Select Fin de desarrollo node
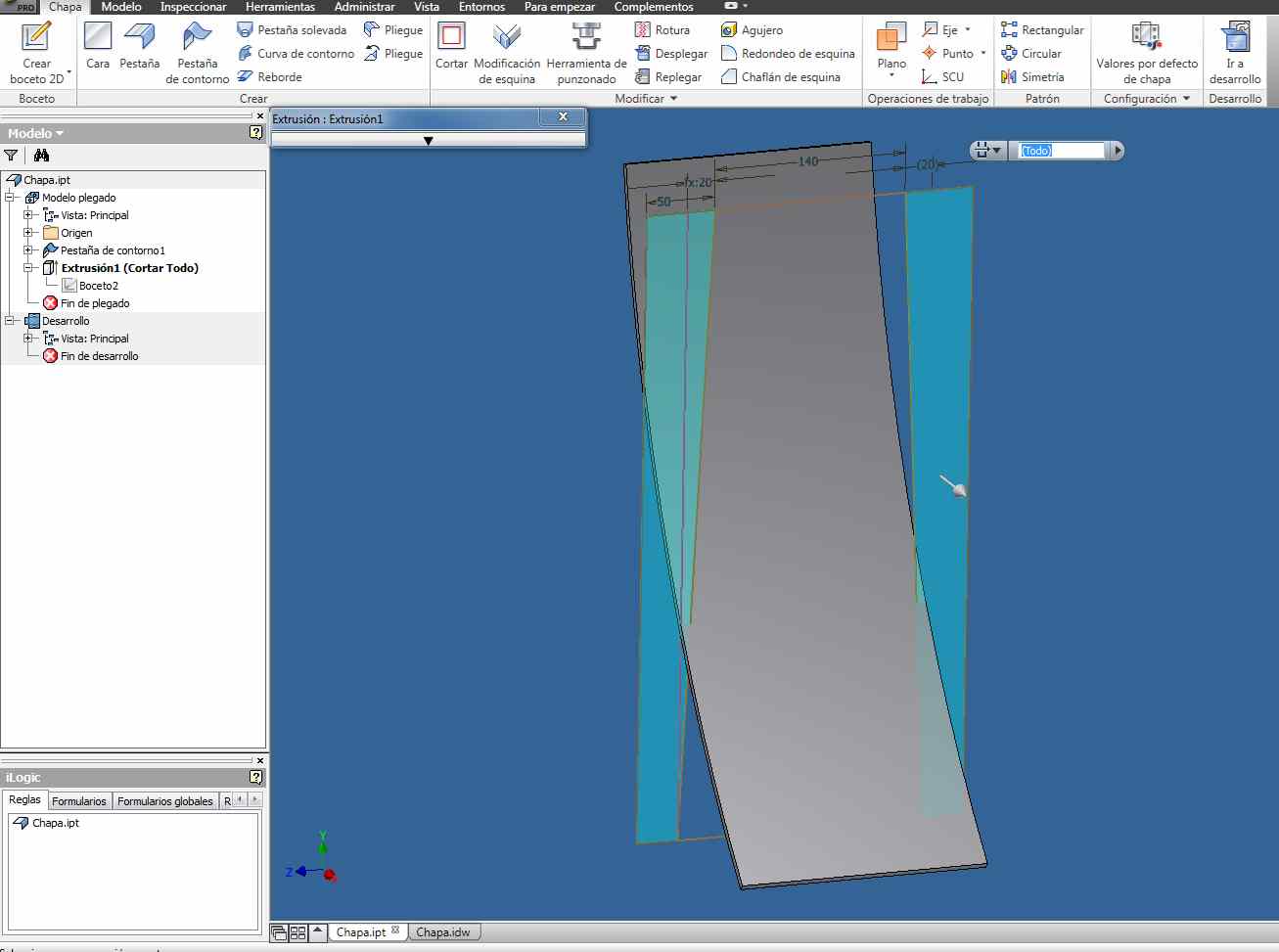Image resolution: width=1279 pixels, height=952 pixels. [90, 356]
